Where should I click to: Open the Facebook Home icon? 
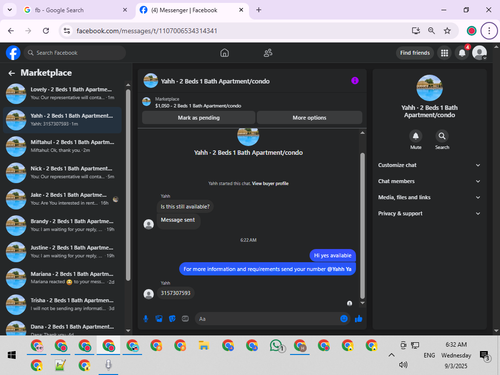(225, 53)
